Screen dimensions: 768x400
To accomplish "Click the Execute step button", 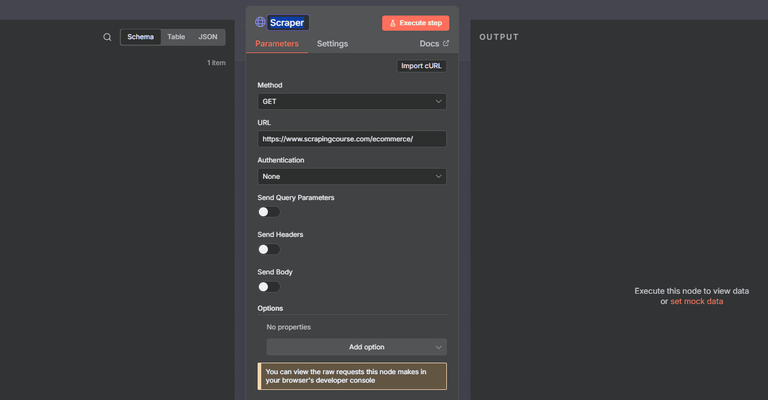I will tap(415, 23).
